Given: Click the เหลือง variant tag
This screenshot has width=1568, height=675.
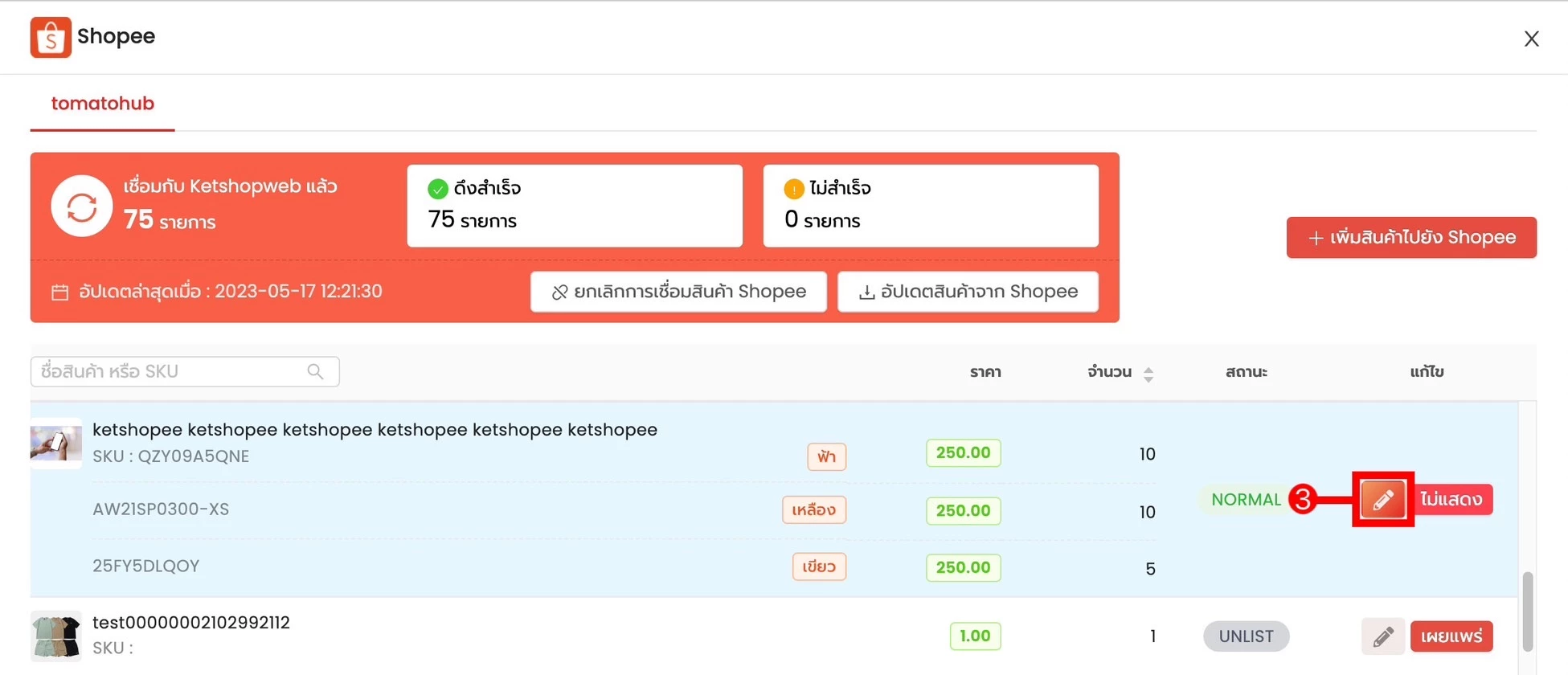Looking at the screenshot, I should tap(813, 510).
